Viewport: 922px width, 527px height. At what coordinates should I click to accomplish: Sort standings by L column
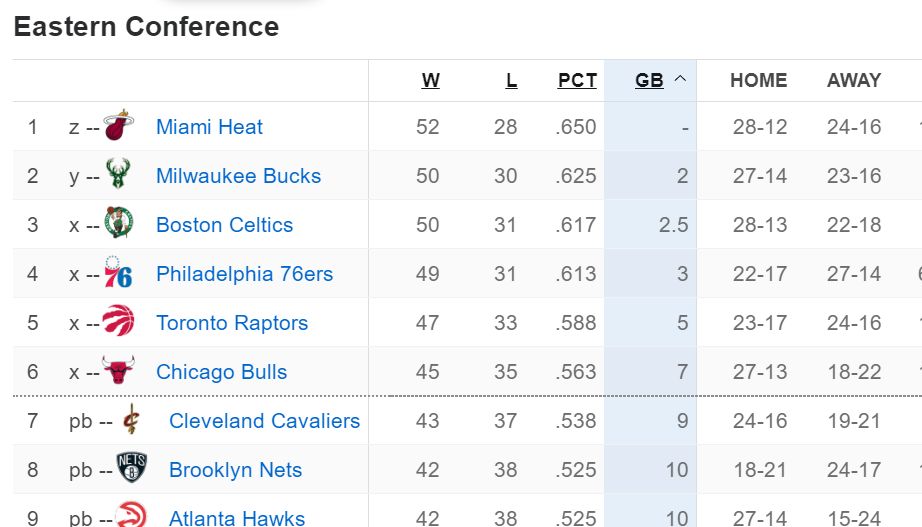pos(511,81)
